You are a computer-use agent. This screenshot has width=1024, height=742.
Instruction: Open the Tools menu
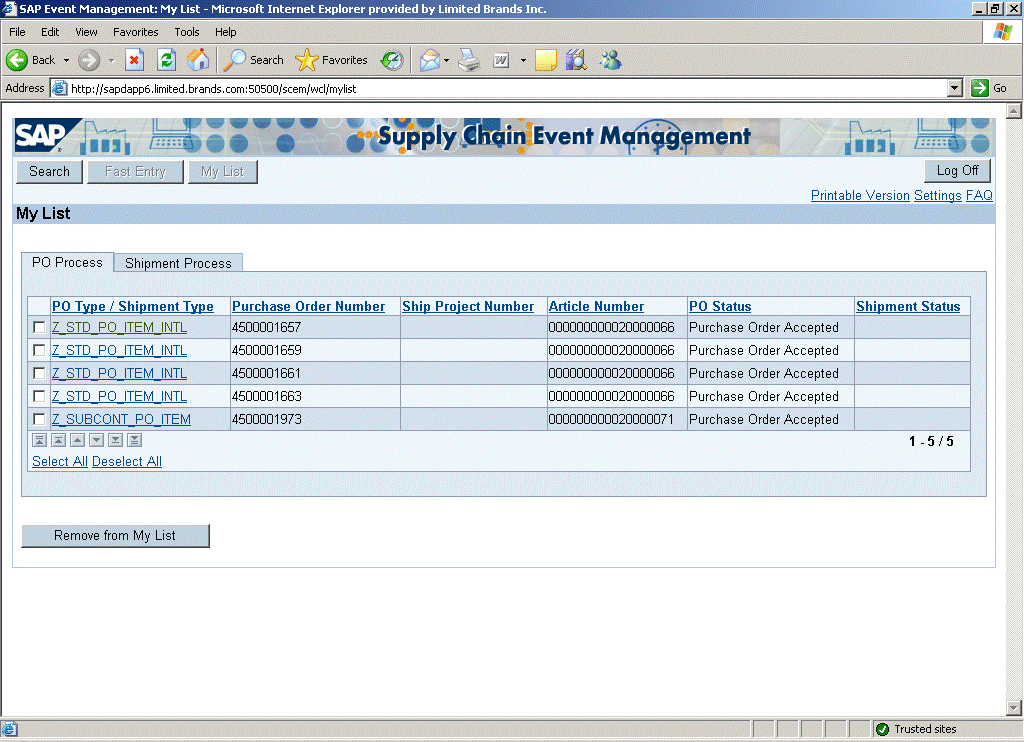[x=187, y=32]
